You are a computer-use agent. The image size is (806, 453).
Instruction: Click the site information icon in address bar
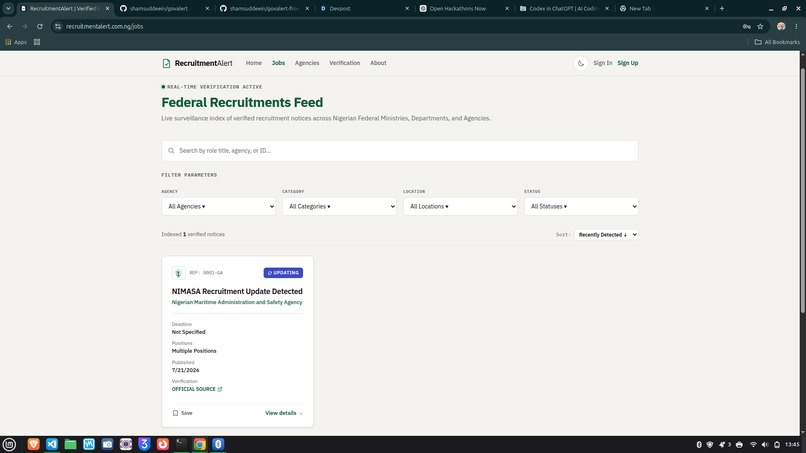(58, 26)
